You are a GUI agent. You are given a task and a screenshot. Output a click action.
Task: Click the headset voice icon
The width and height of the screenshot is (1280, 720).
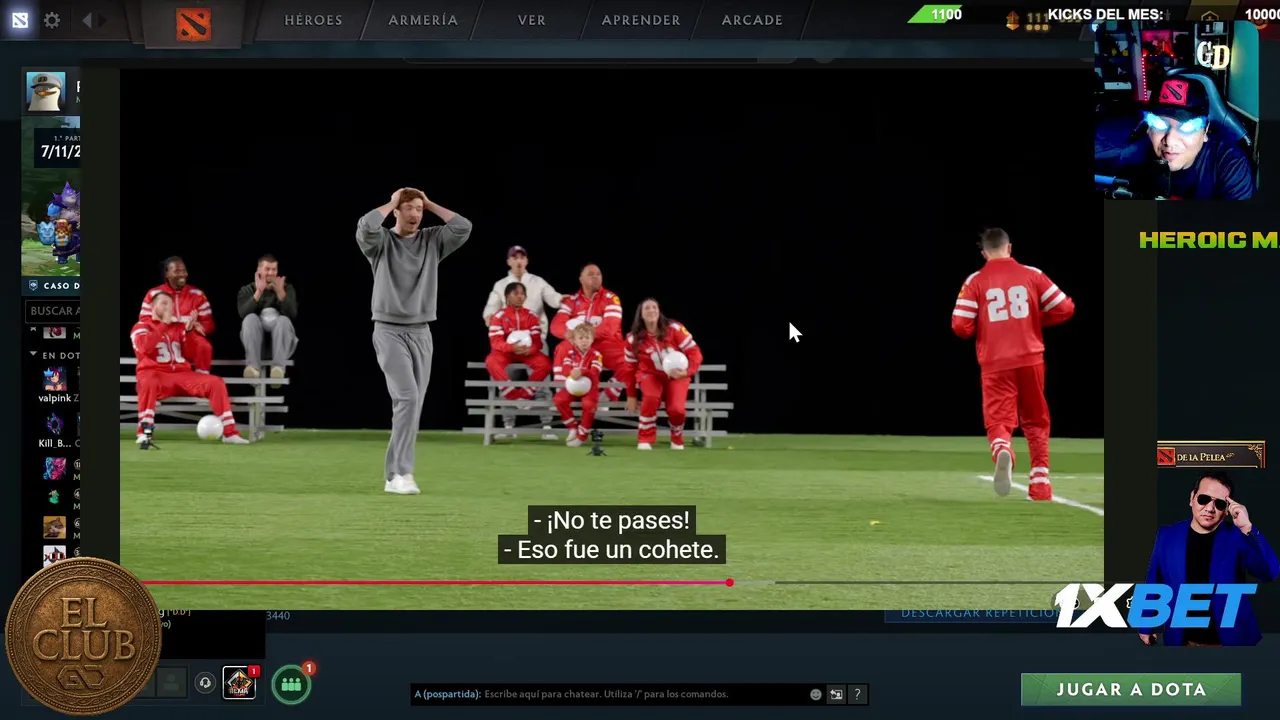coord(205,683)
